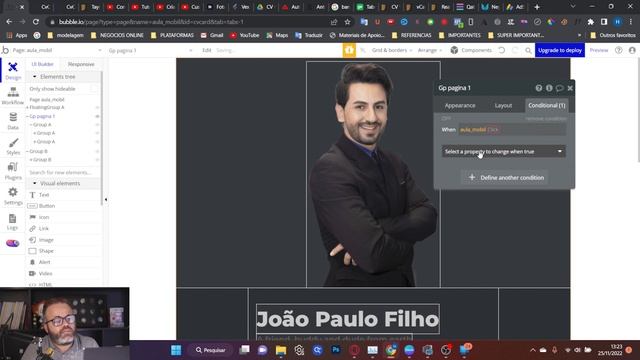
Task: Pick the Link element from the palette
Action: [63, 229]
